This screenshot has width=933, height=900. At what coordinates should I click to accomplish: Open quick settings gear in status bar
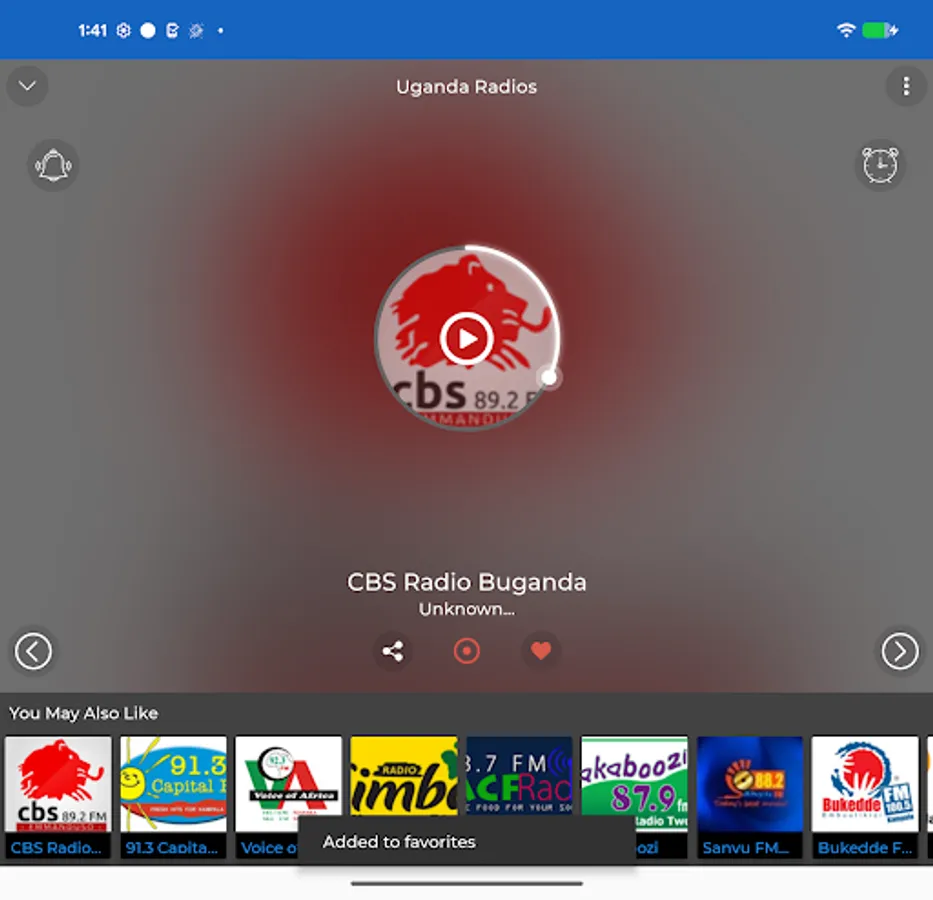(x=123, y=30)
